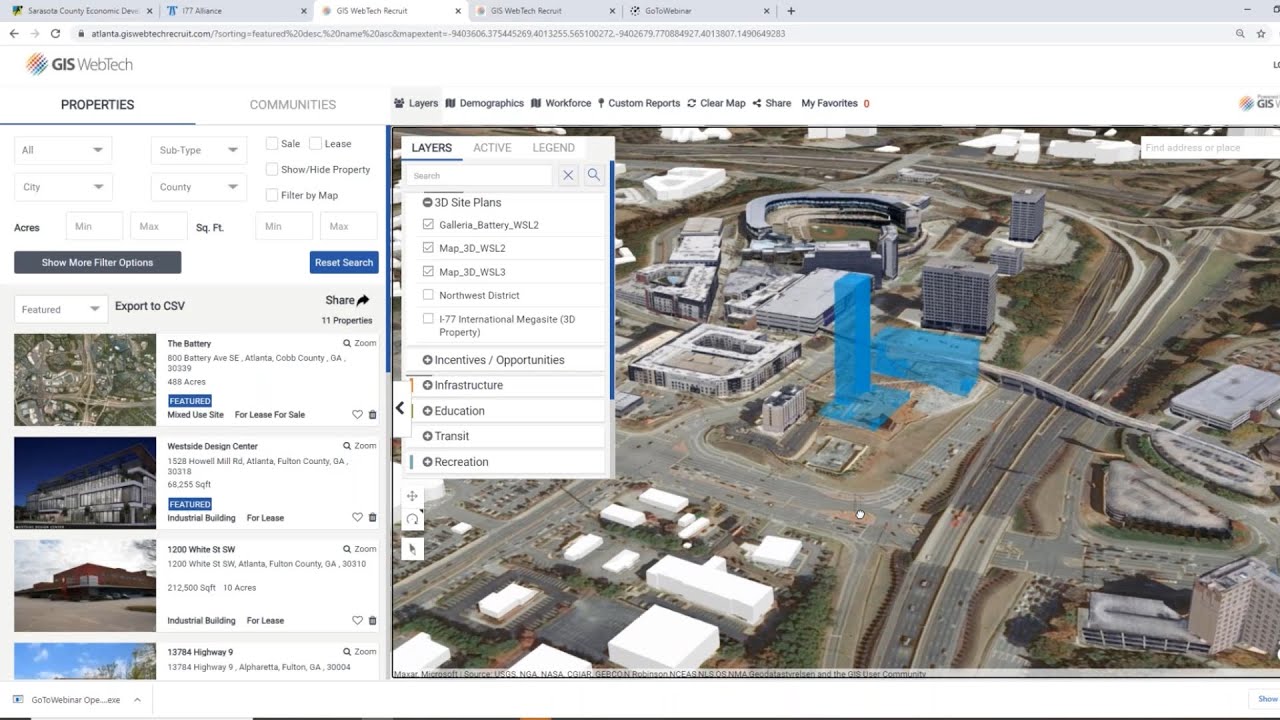This screenshot has height=720, width=1280.
Task: Check the Sale checkbox
Action: click(272, 144)
